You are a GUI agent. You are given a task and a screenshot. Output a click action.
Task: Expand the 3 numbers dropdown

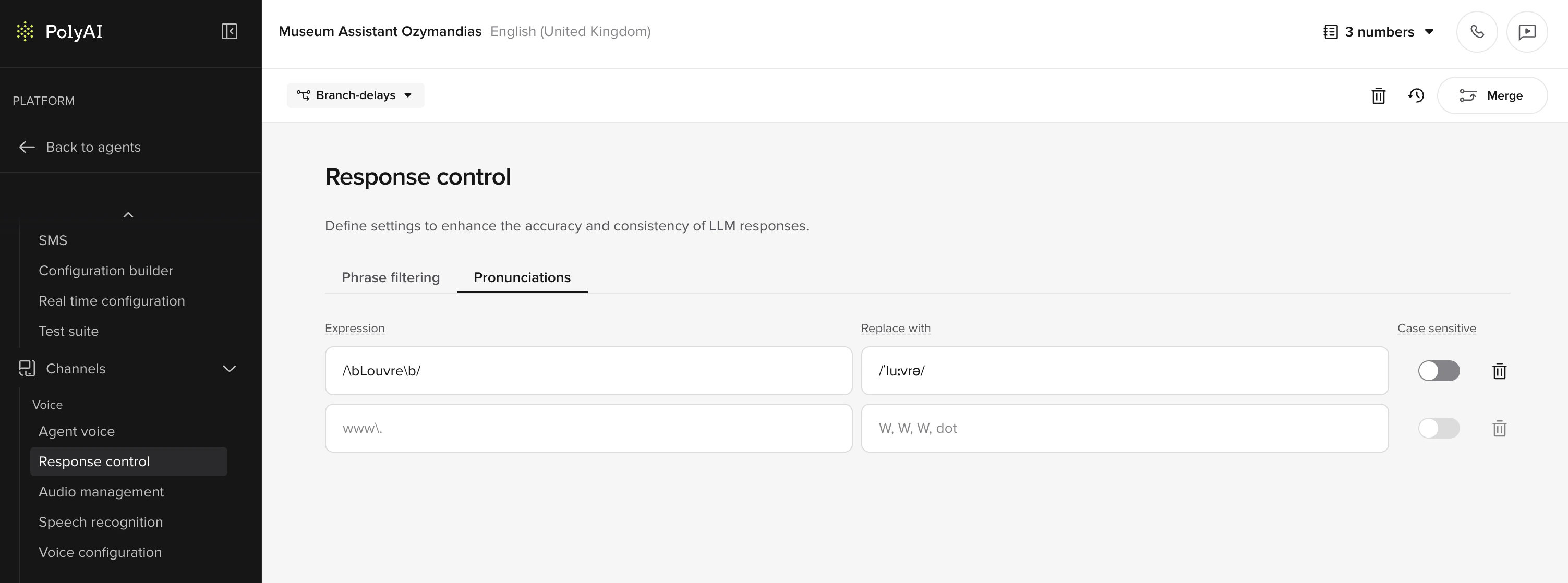pyautogui.click(x=1379, y=32)
